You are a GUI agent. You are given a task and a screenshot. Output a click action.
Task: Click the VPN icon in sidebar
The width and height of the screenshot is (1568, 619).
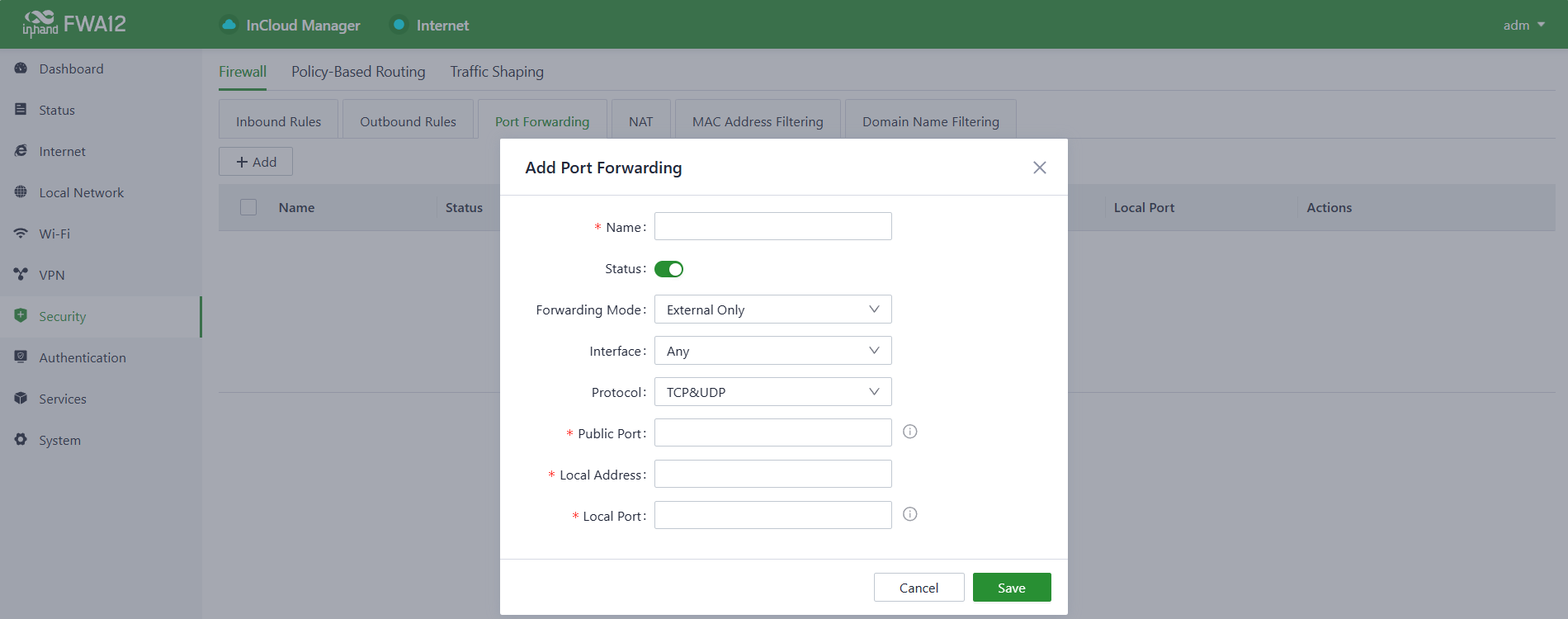point(21,275)
